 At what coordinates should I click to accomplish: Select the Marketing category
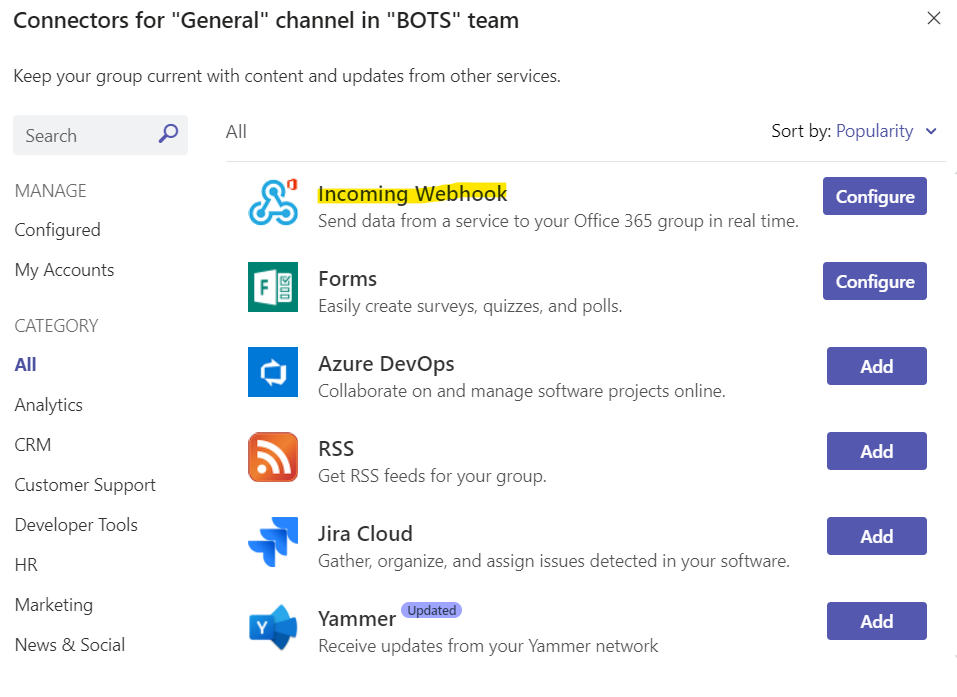click(x=54, y=605)
